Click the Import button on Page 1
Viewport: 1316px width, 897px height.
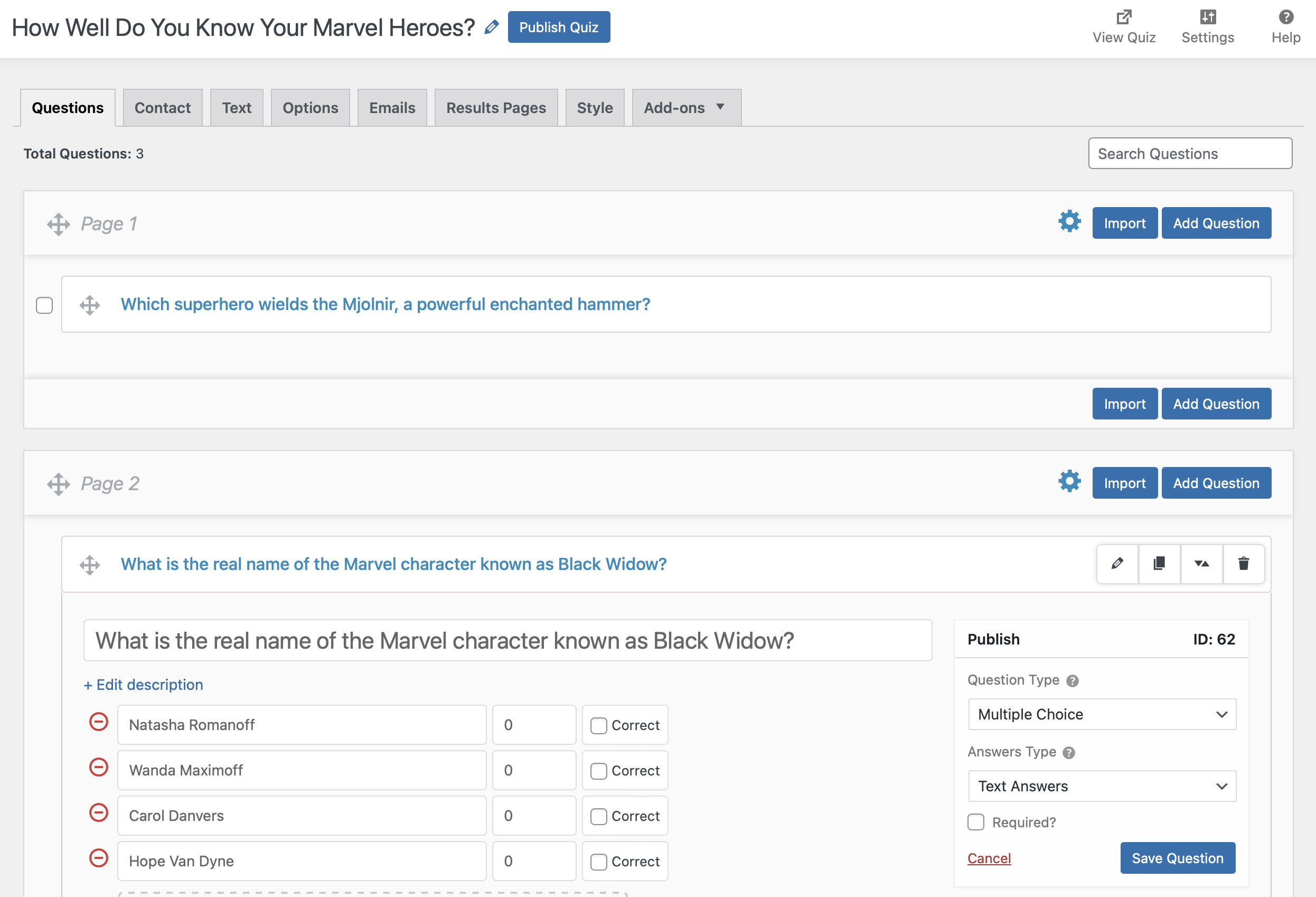1124,222
